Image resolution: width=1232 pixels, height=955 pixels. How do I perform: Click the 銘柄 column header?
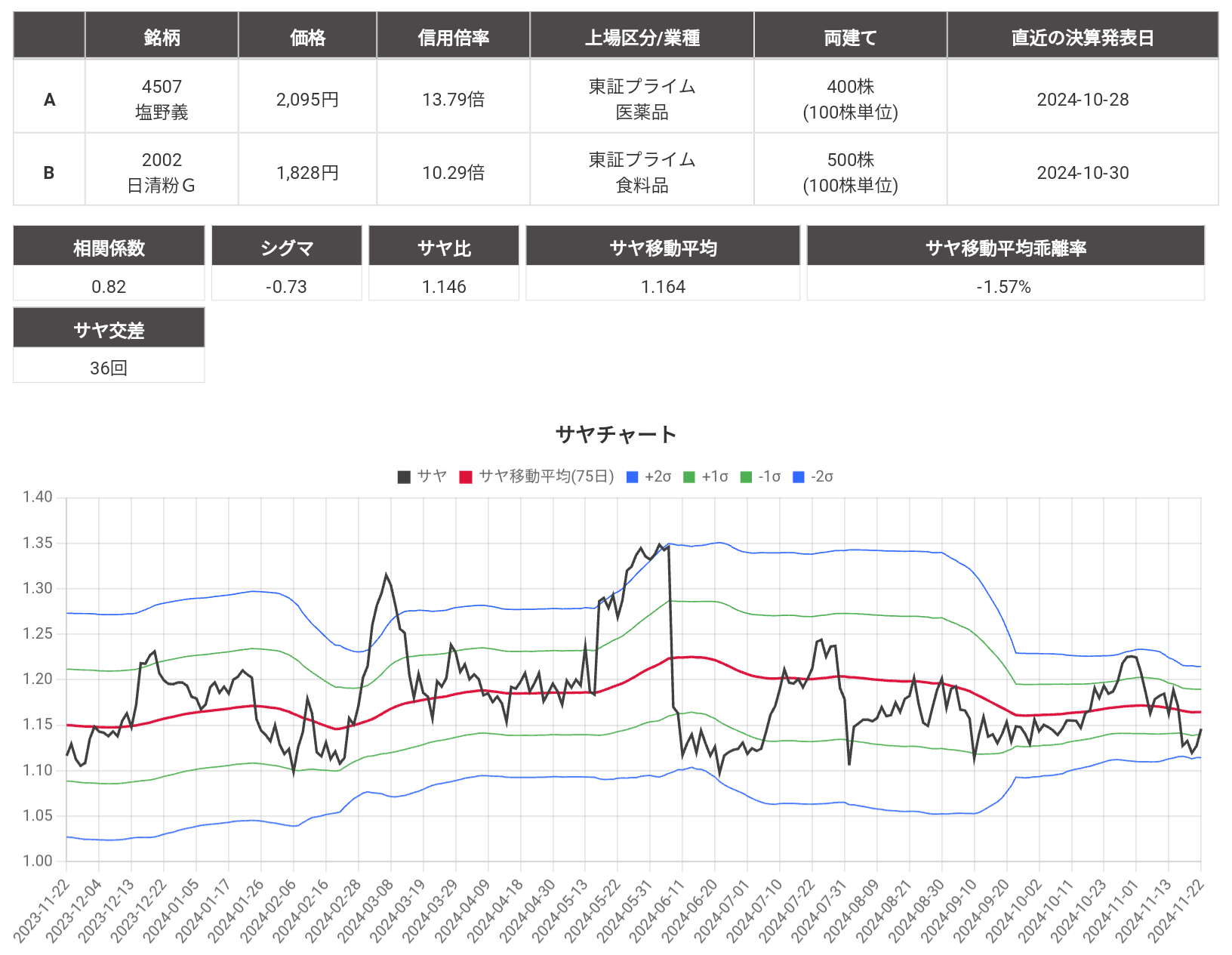pyautogui.click(x=162, y=35)
